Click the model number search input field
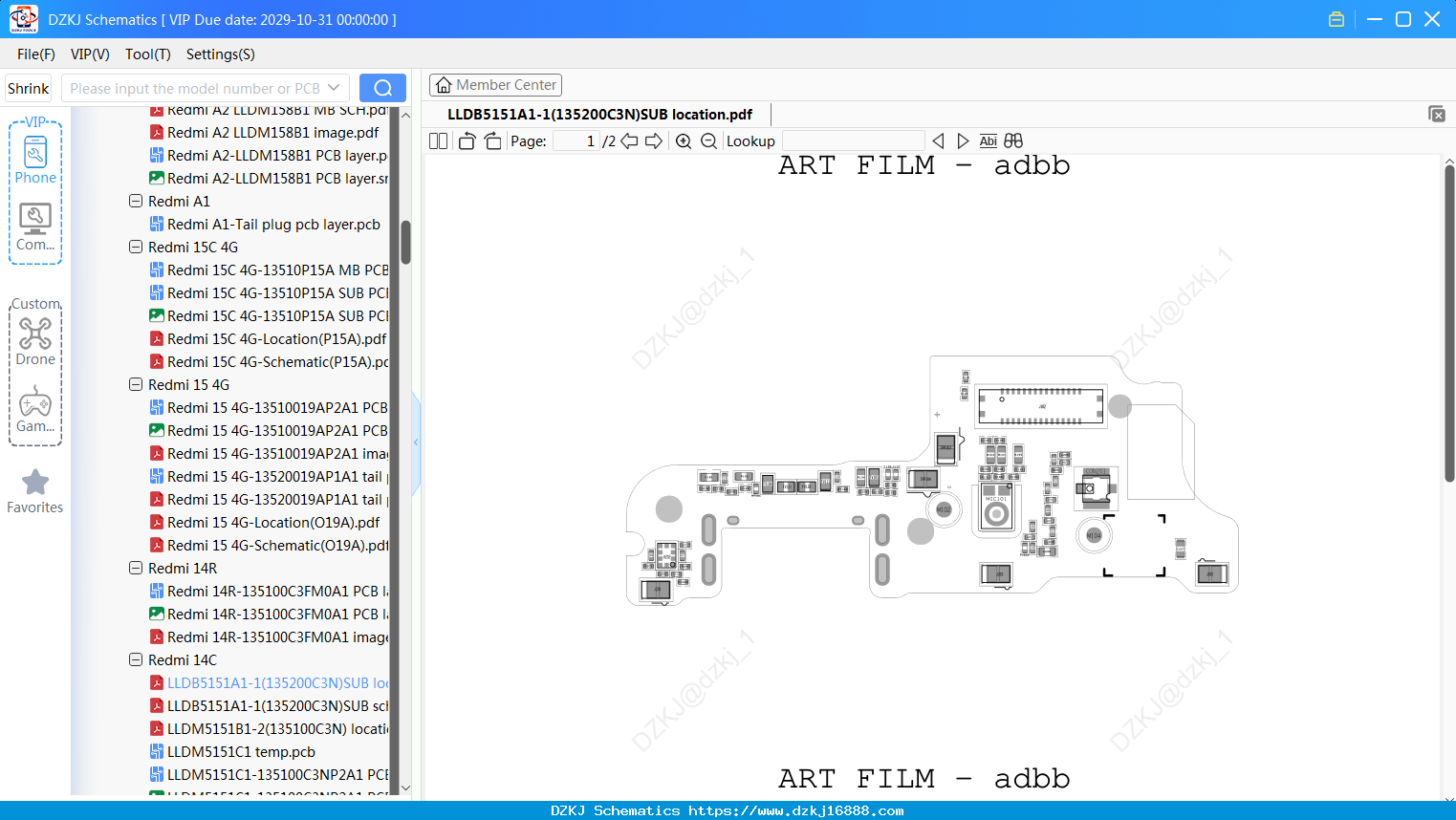1456x820 pixels. [x=195, y=88]
